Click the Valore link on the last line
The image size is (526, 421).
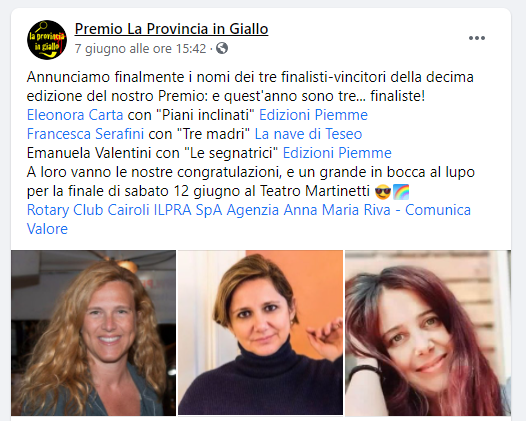click(x=47, y=229)
